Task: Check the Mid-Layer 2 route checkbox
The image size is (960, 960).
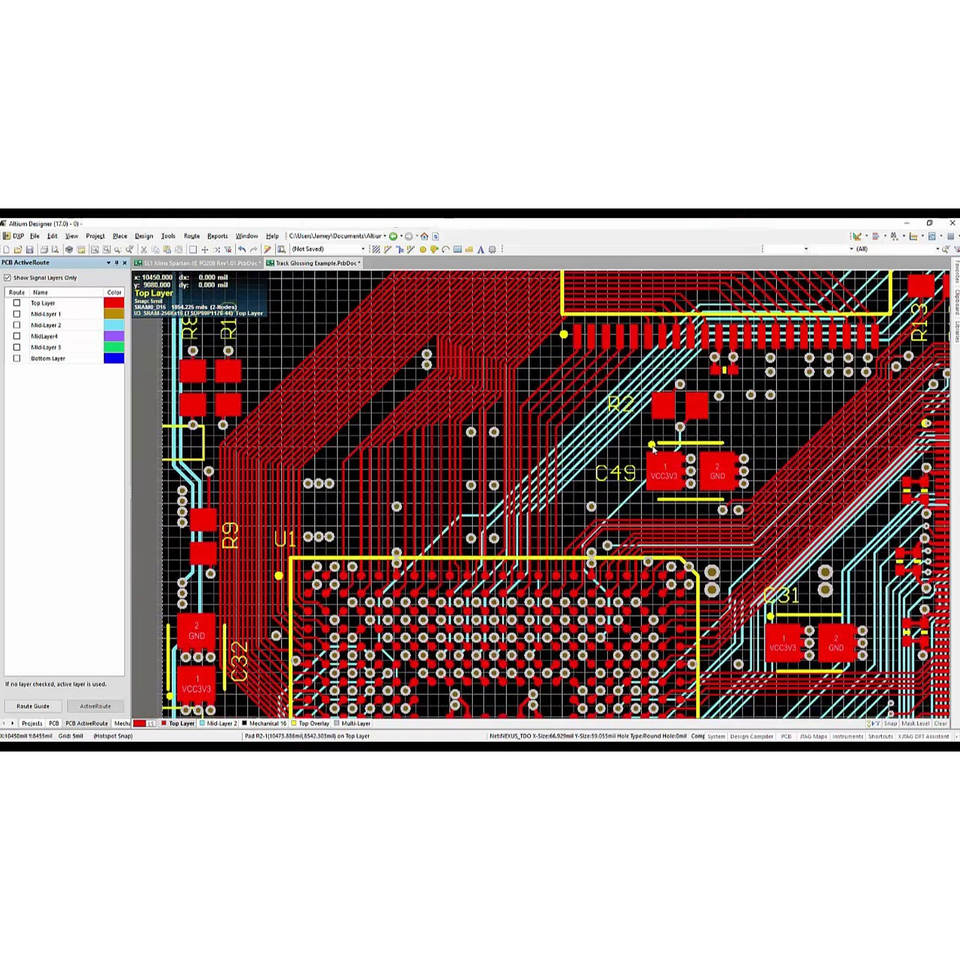Action: coord(17,325)
